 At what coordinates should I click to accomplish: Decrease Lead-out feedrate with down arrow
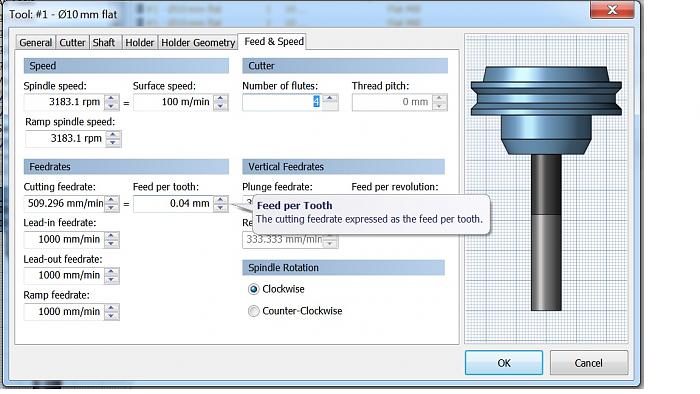point(112,279)
